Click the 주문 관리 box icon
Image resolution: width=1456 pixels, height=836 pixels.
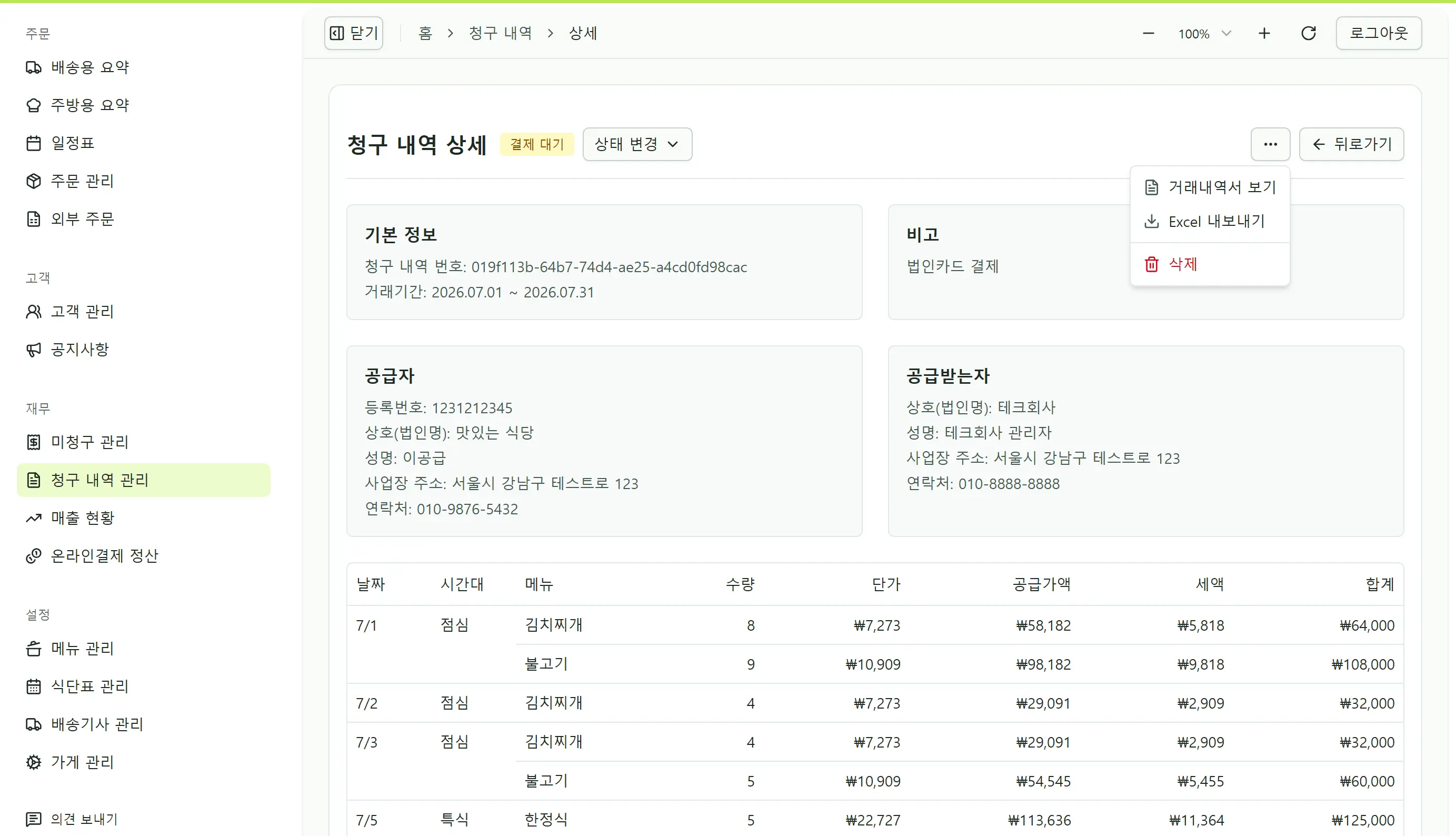coord(33,181)
